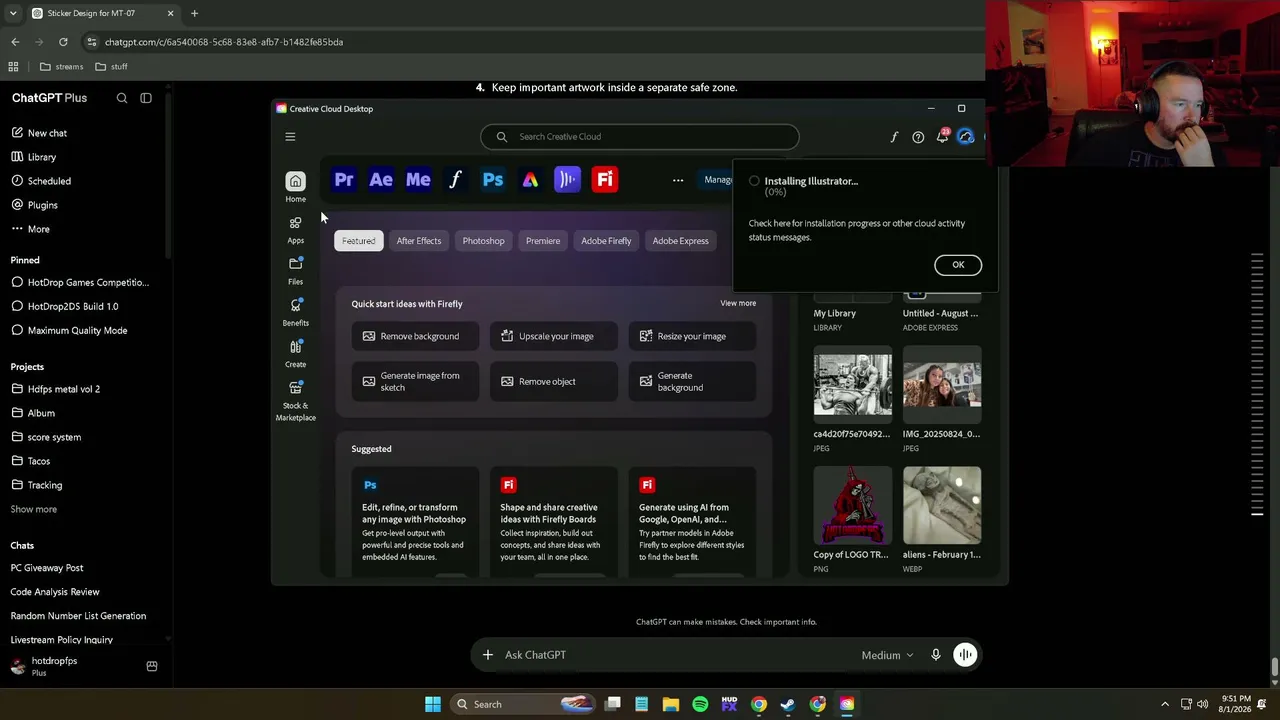This screenshot has width=1280, height=720.
Task: Add attachment with plus in ChatGPT composer
Action: pyautogui.click(x=488, y=655)
